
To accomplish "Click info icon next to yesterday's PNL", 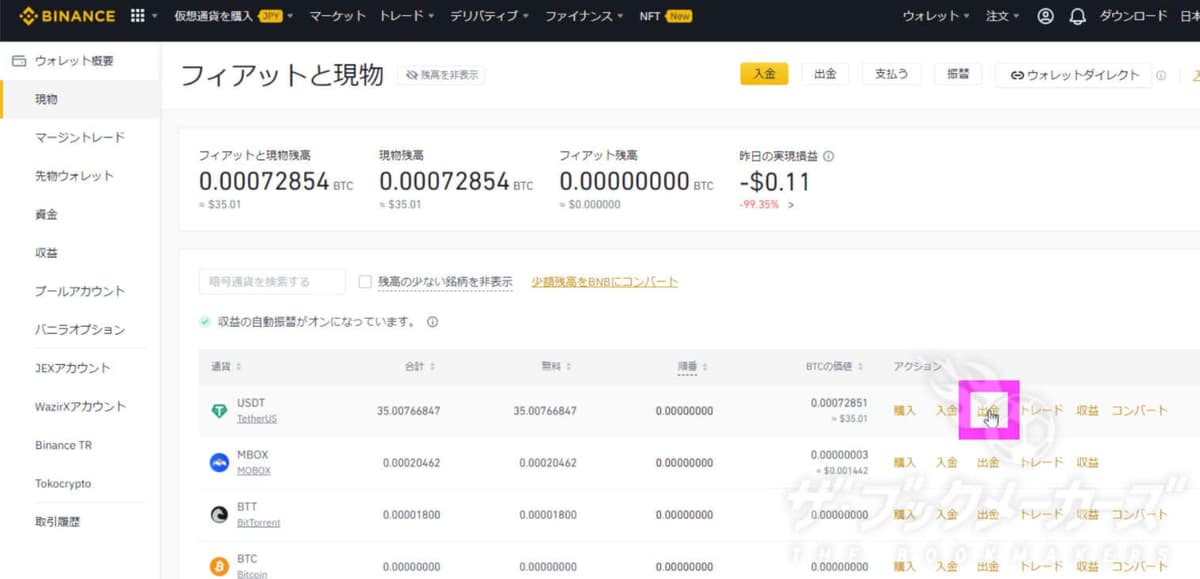I will (829, 156).
